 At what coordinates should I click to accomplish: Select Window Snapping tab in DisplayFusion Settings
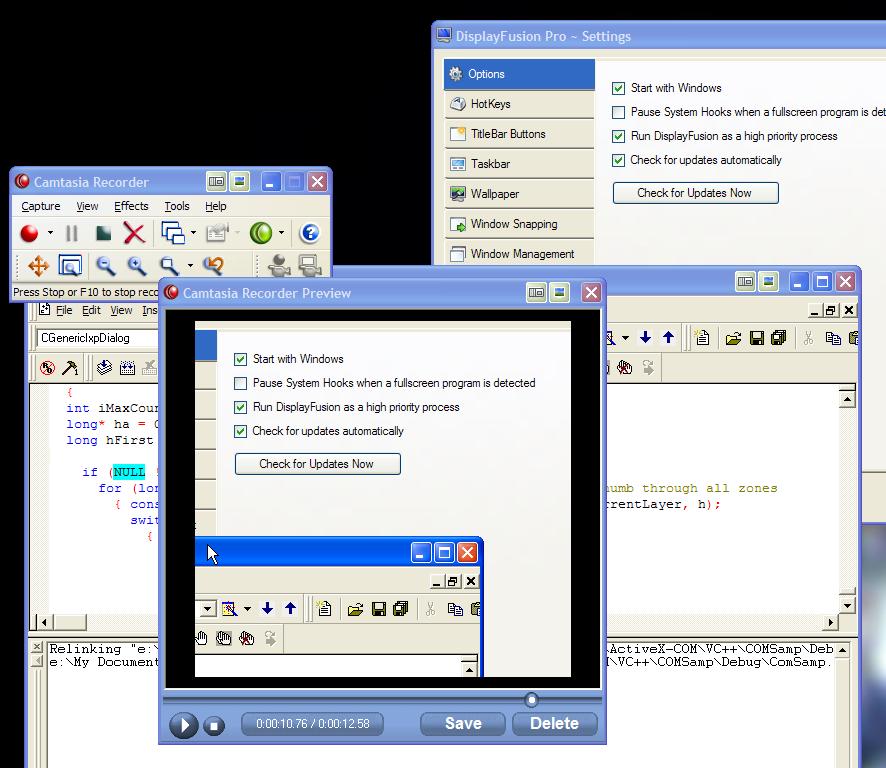tap(519, 224)
